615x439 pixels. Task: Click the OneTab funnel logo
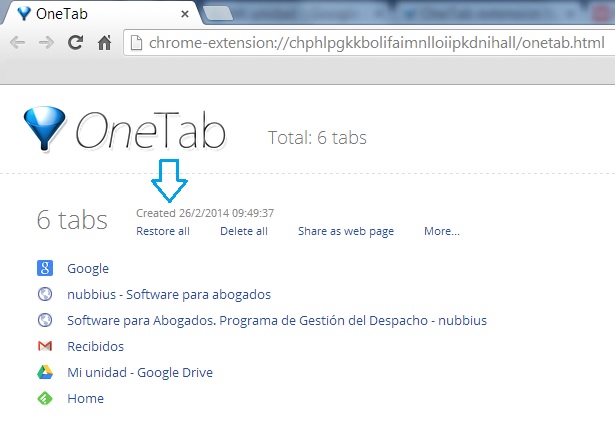[x=44, y=128]
